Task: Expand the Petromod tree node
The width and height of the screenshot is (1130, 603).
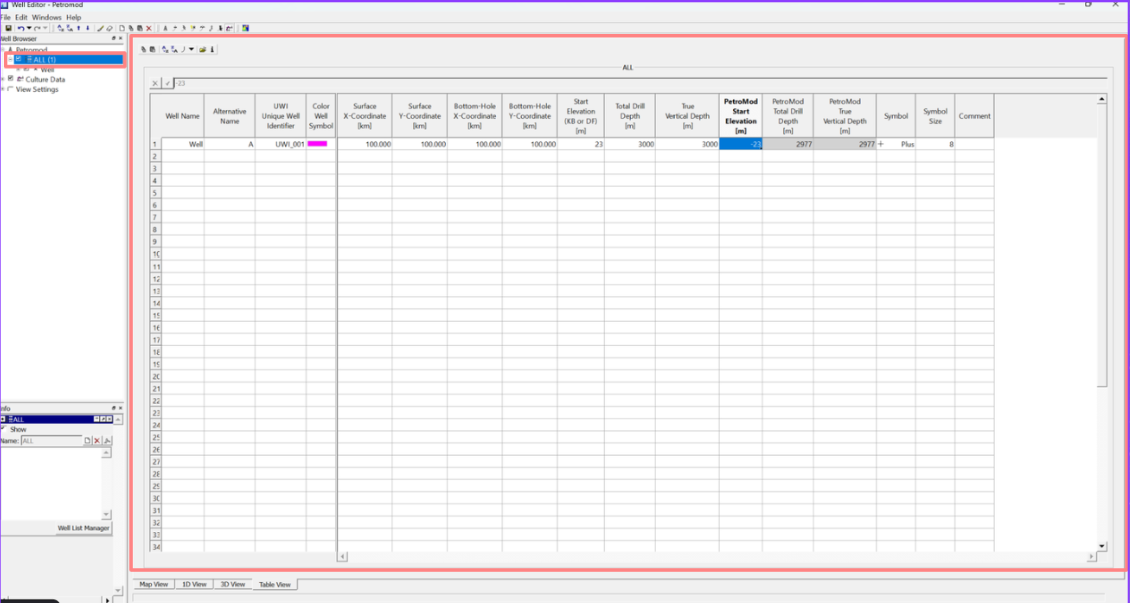Action: (3, 50)
